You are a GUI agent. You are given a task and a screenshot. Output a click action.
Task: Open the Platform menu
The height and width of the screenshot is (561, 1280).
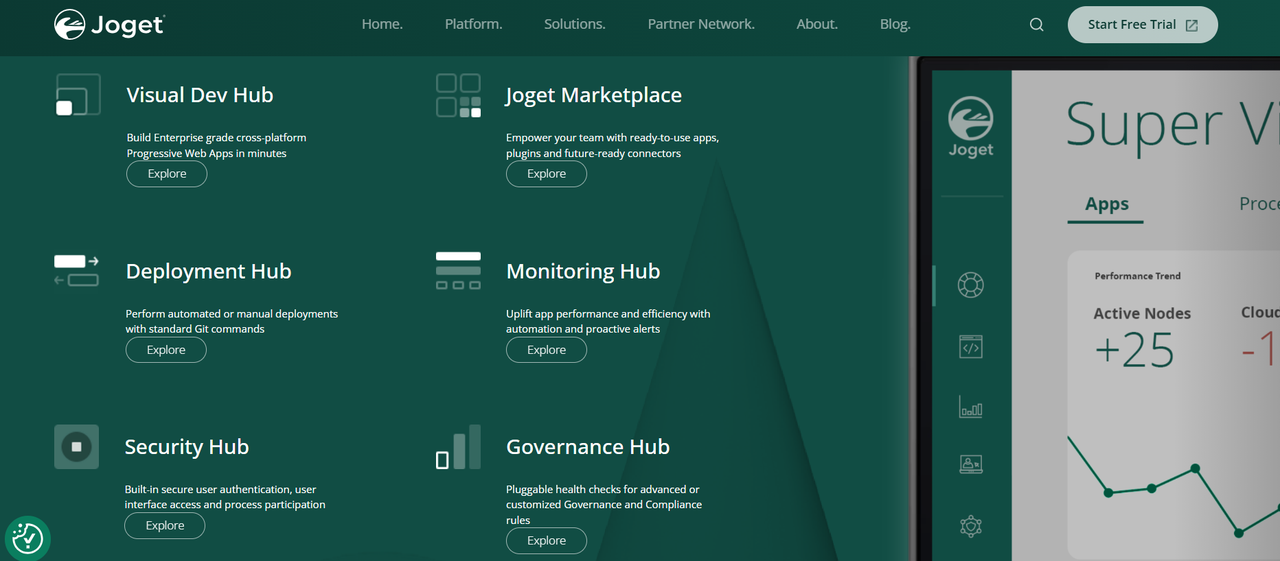(474, 24)
